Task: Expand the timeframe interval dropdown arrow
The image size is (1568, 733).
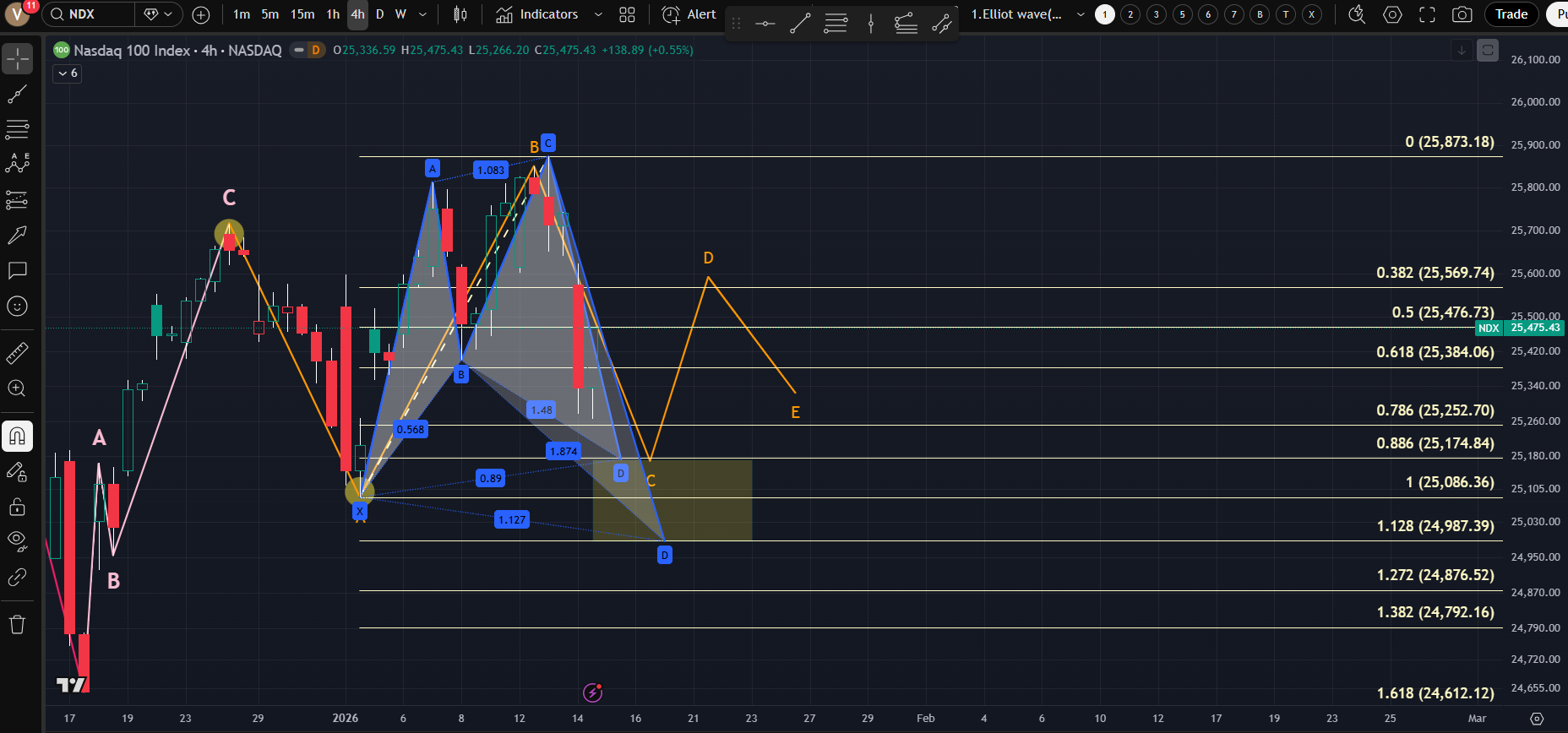Action: point(423,14)
